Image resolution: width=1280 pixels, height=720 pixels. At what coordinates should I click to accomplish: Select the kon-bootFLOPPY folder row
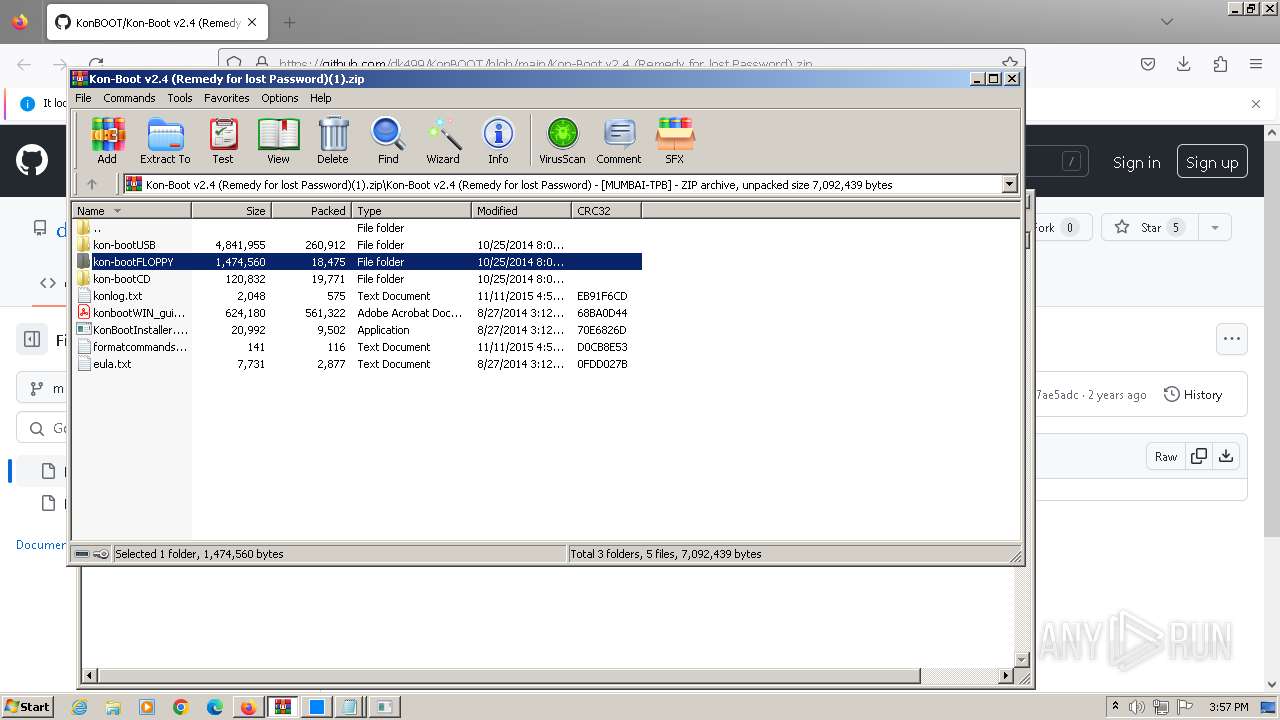[x=357, y=261]
